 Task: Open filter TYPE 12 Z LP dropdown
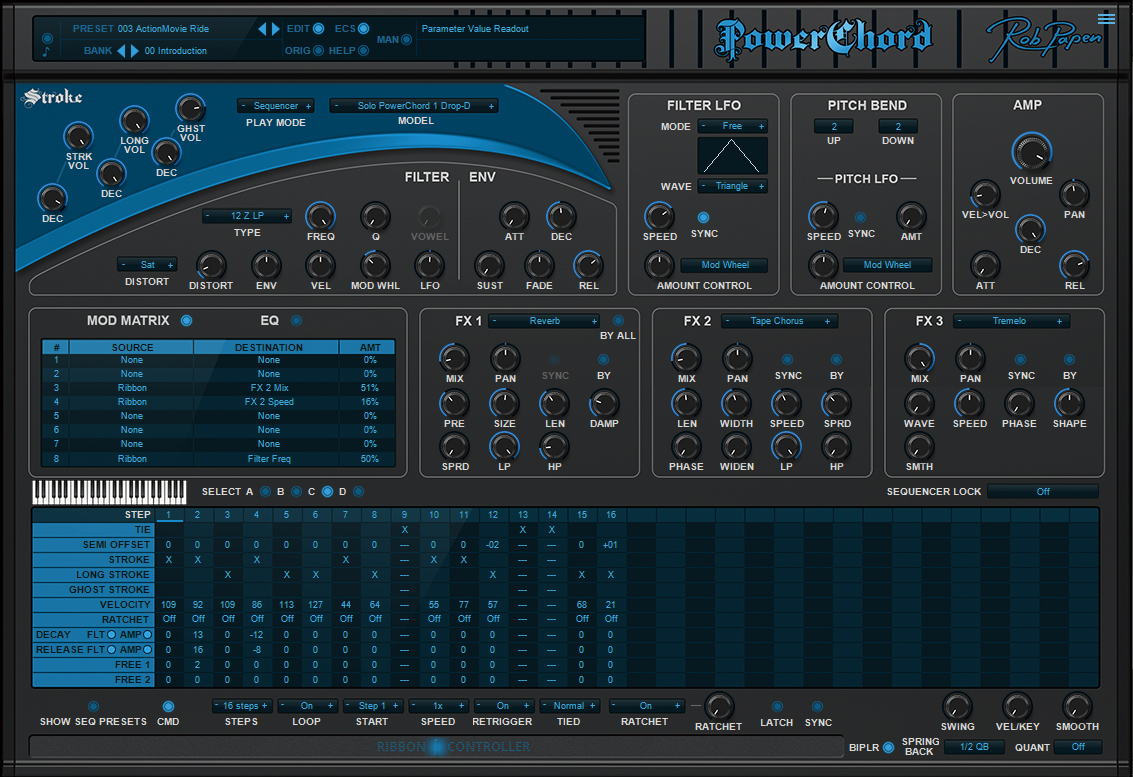point(246,215)
